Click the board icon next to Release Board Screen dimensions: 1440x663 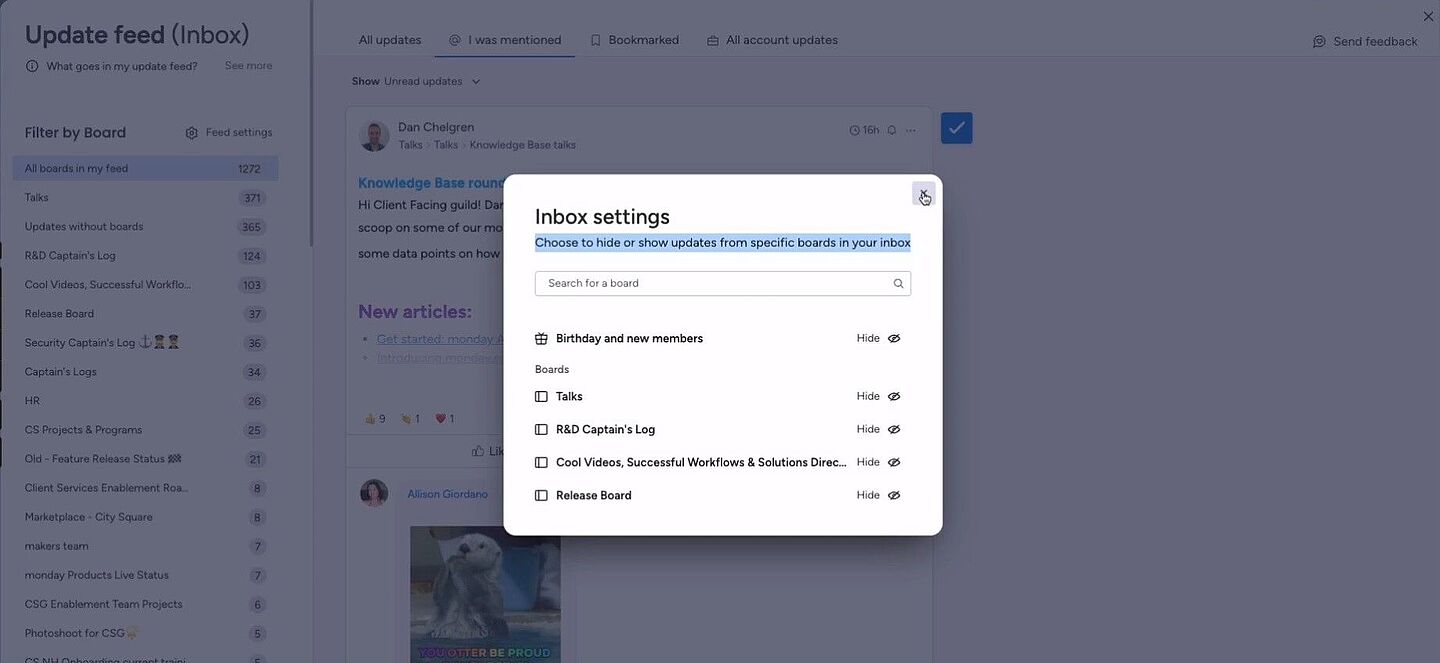tap(541, 495)
